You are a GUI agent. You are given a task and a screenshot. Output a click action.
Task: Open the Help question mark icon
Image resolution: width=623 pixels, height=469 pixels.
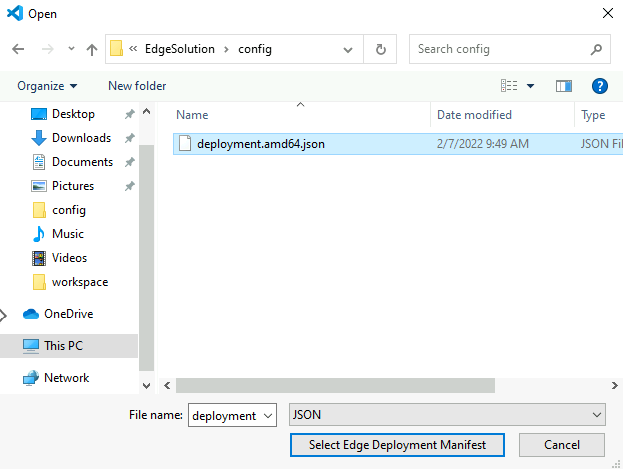(x=600, y=86)
